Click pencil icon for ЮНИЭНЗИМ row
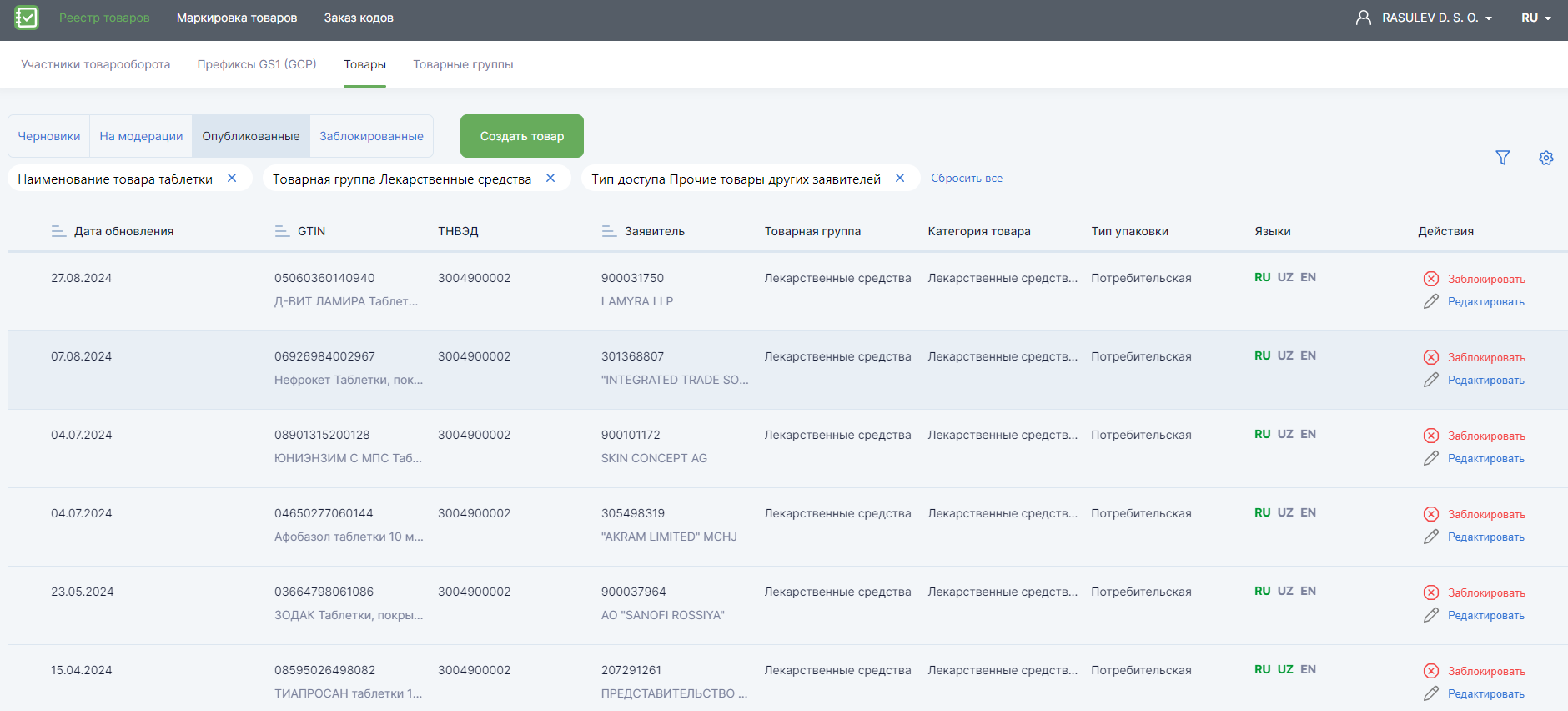The image size is (1568, 711). [x=1431, y=458]
